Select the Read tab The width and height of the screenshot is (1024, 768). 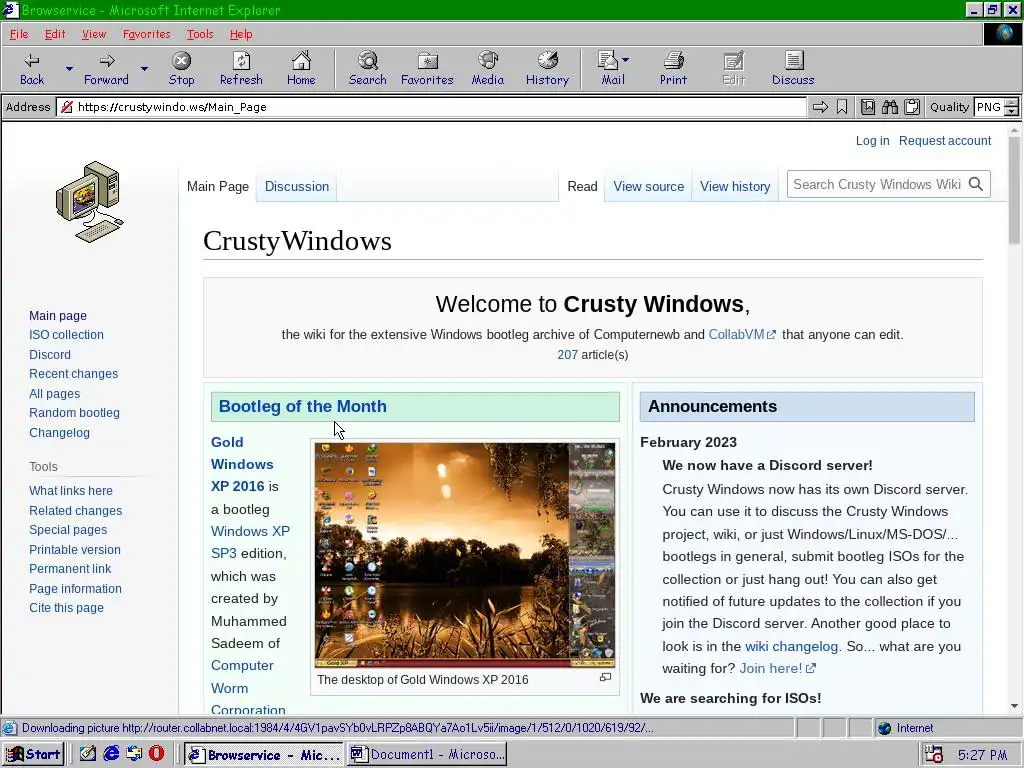click(x=582, y=186)
